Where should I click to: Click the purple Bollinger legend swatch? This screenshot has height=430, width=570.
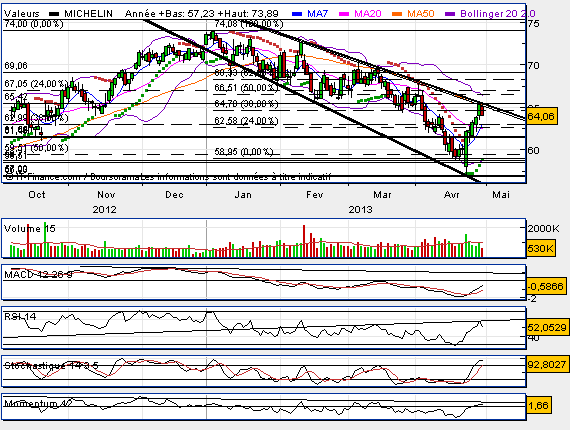[450, 14]
